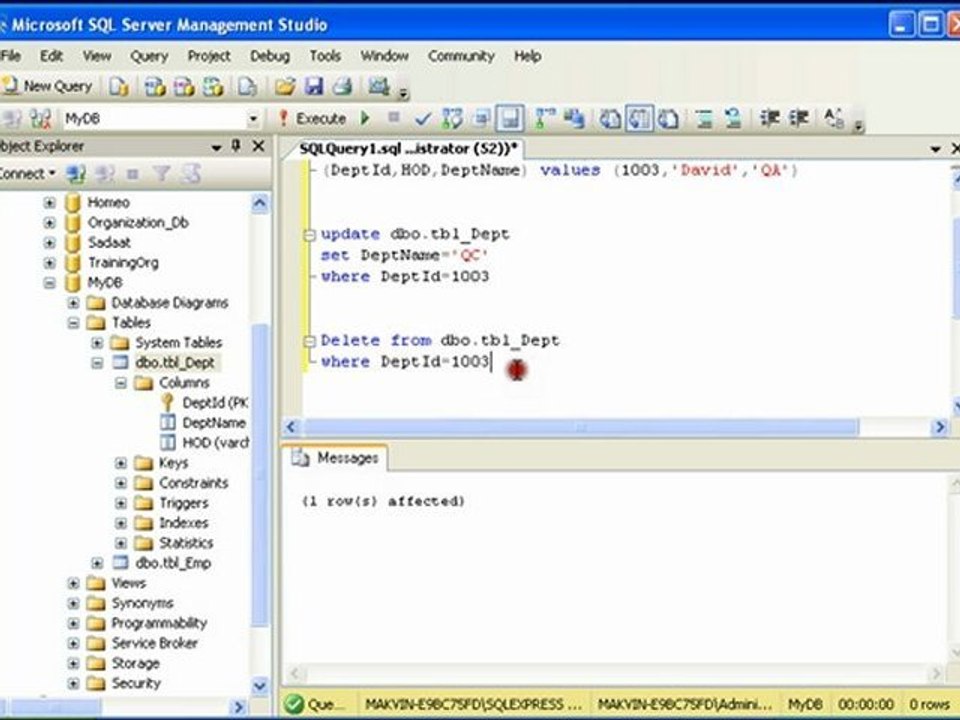Screen dimensions: 960x720
Task: Open the Community menu
Action: click(x=461, y=56)
